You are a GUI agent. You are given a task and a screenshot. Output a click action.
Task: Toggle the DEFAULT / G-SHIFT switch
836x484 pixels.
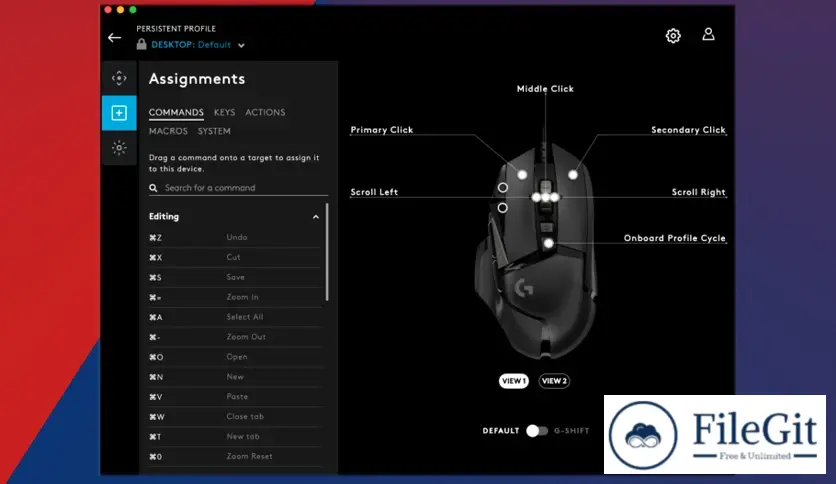pyautogui.click(x=537, y=431)
